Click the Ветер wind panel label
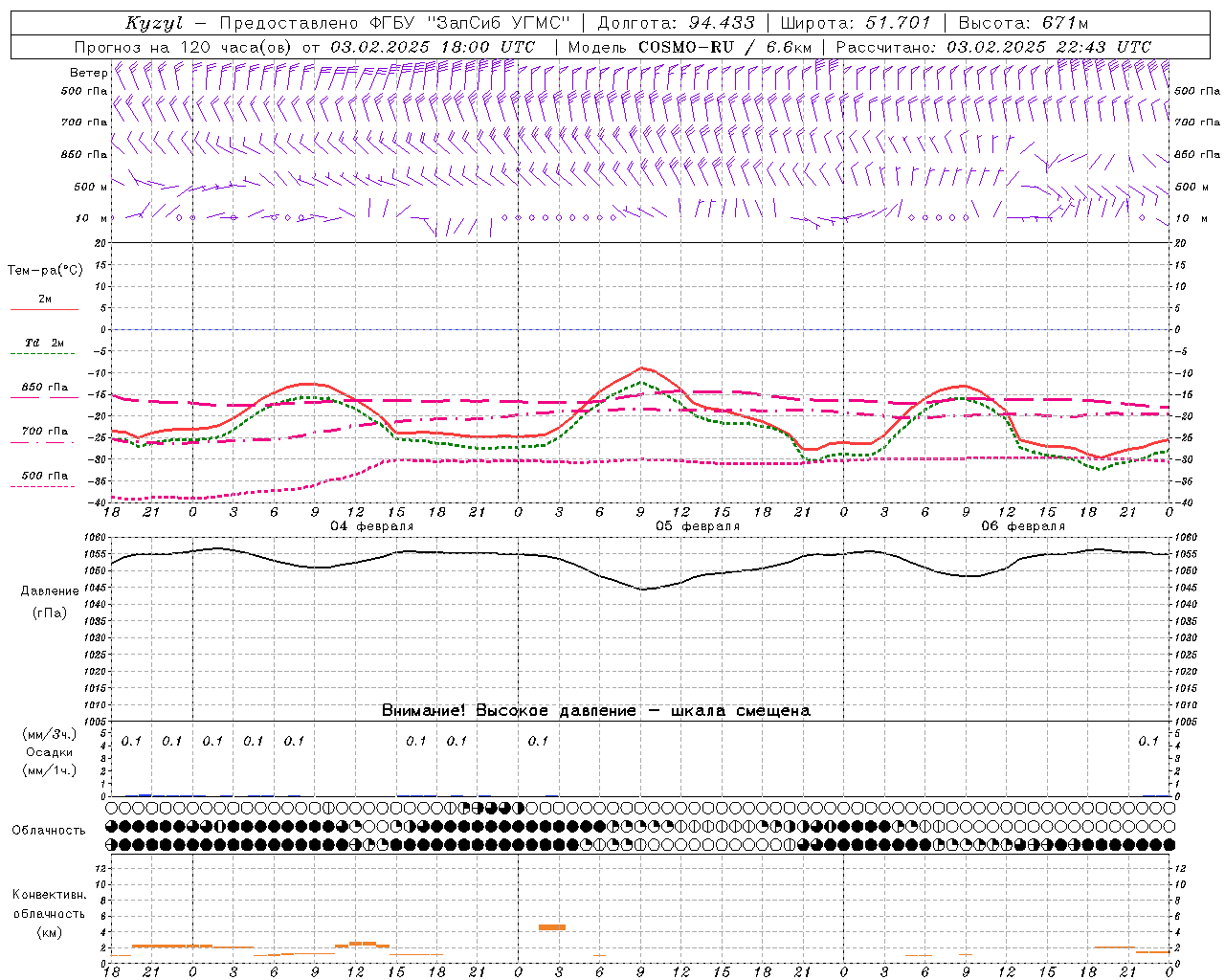The width and height of the screenshot is (1225, 980). pos(88,73)
